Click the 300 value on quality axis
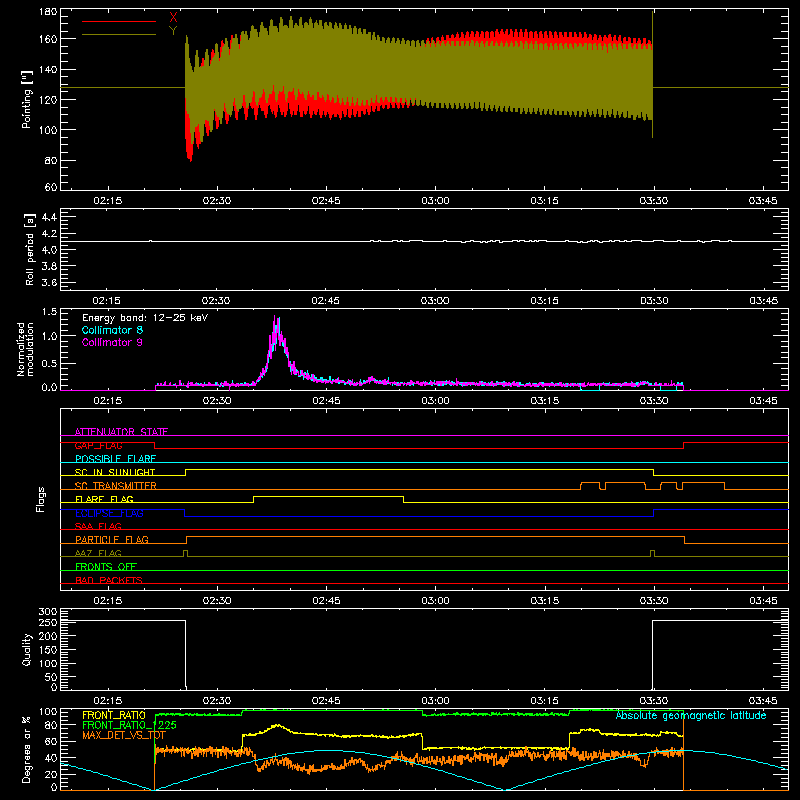 [x=48, y=612]
